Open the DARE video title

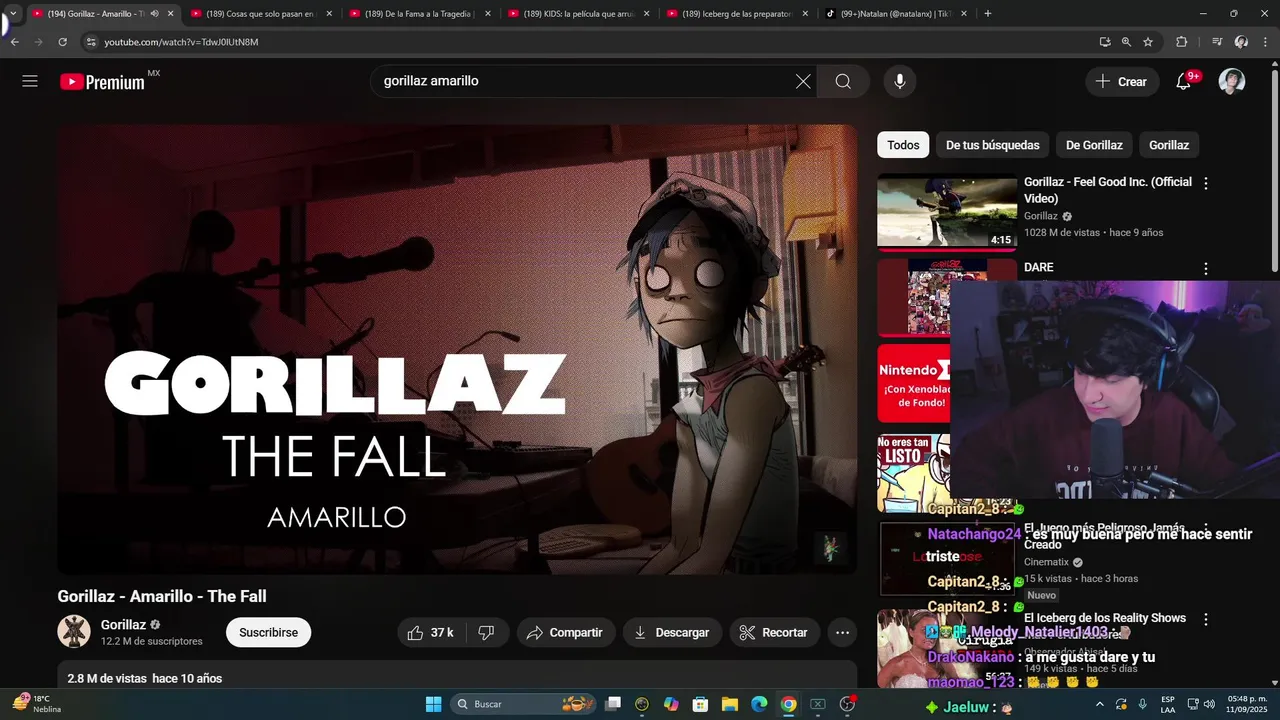1038,268
